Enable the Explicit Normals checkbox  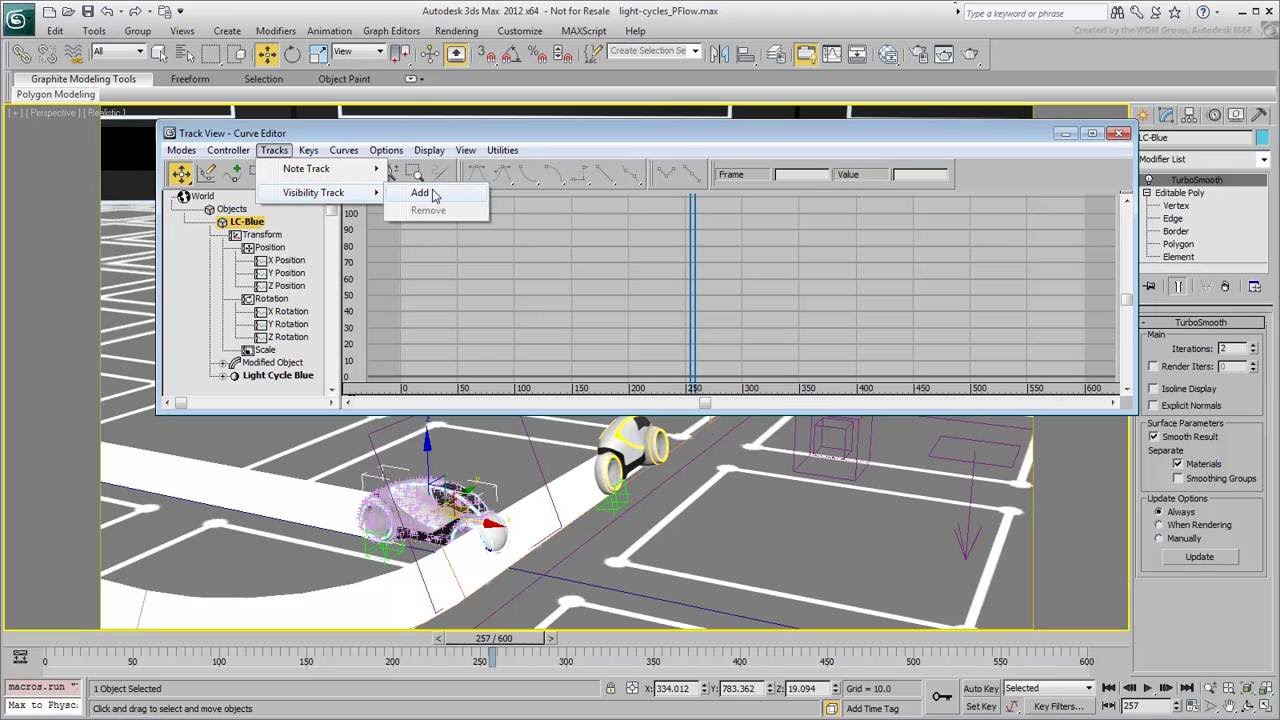pyautogui.click(x=1153, y=406)
